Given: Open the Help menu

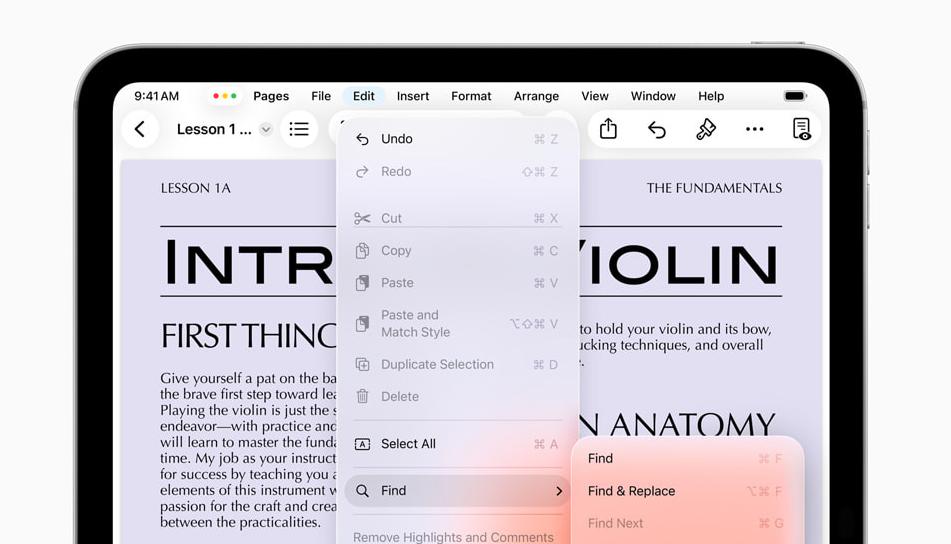Looking at the screenshot, I should tap(711, 96).
